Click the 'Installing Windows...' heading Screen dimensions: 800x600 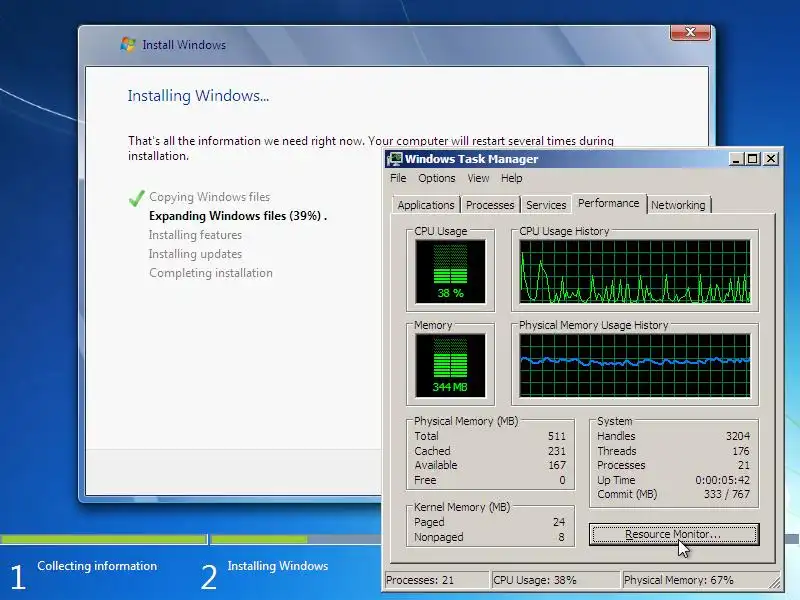pos(198,96)
